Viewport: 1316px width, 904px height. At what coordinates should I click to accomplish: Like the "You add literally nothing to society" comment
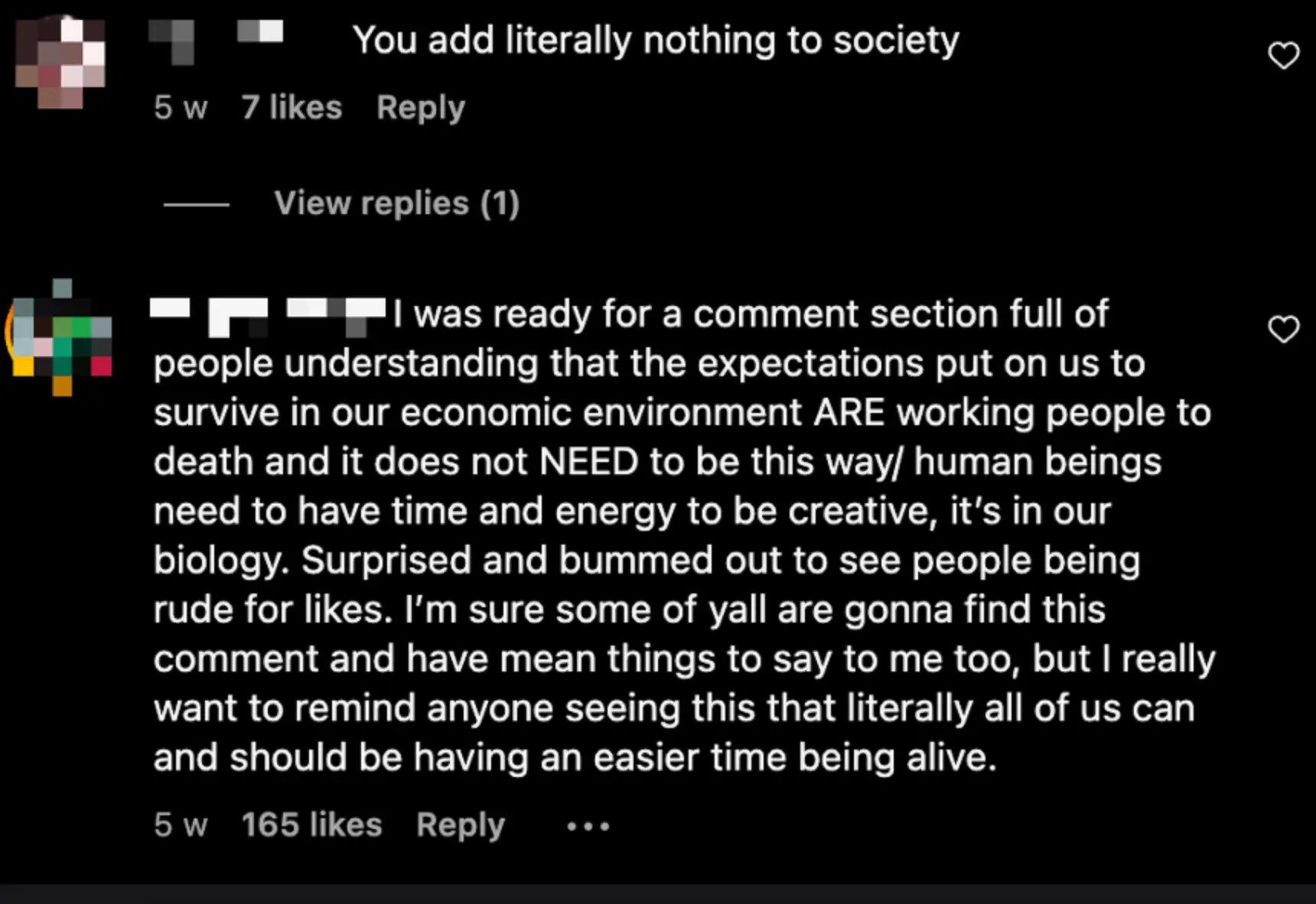pos(1284,55)
